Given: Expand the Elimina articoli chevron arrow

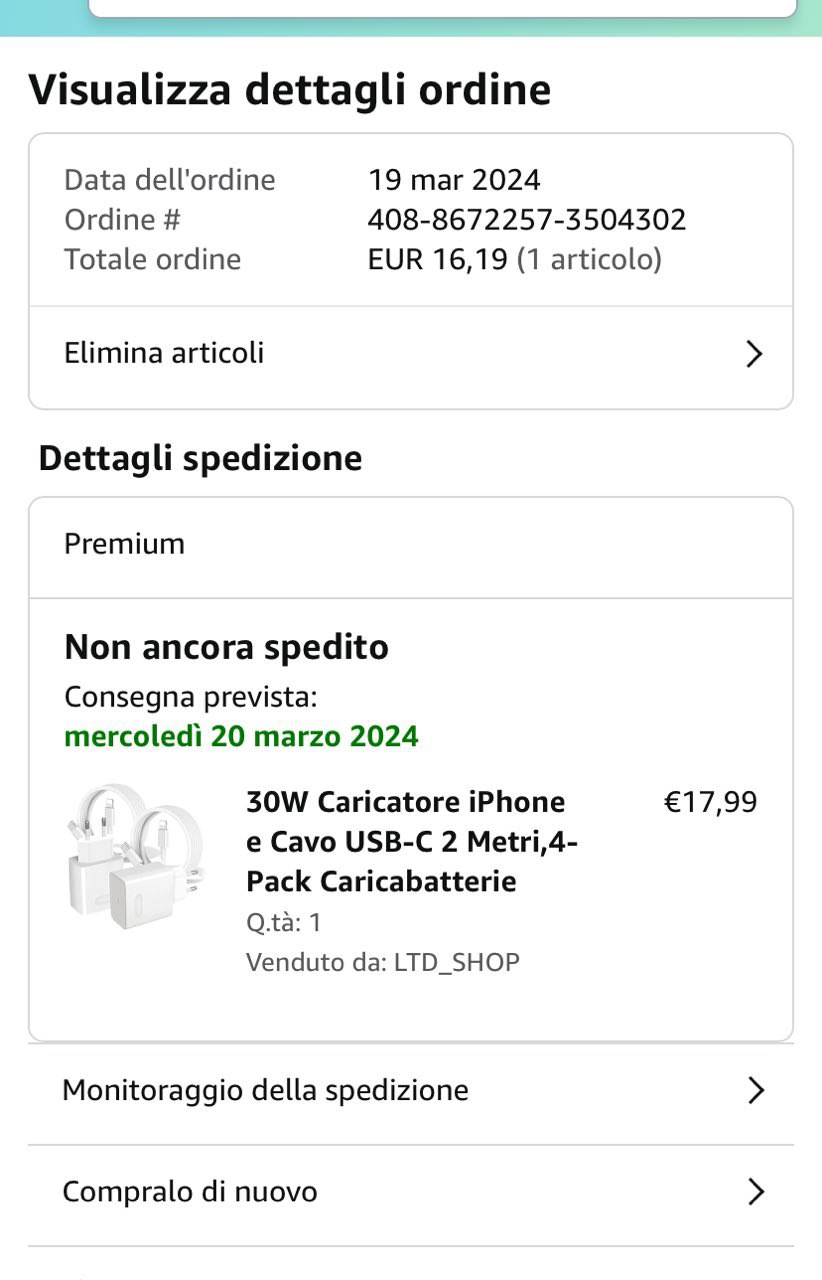Looking at the screenshot, I should (755, 354).
